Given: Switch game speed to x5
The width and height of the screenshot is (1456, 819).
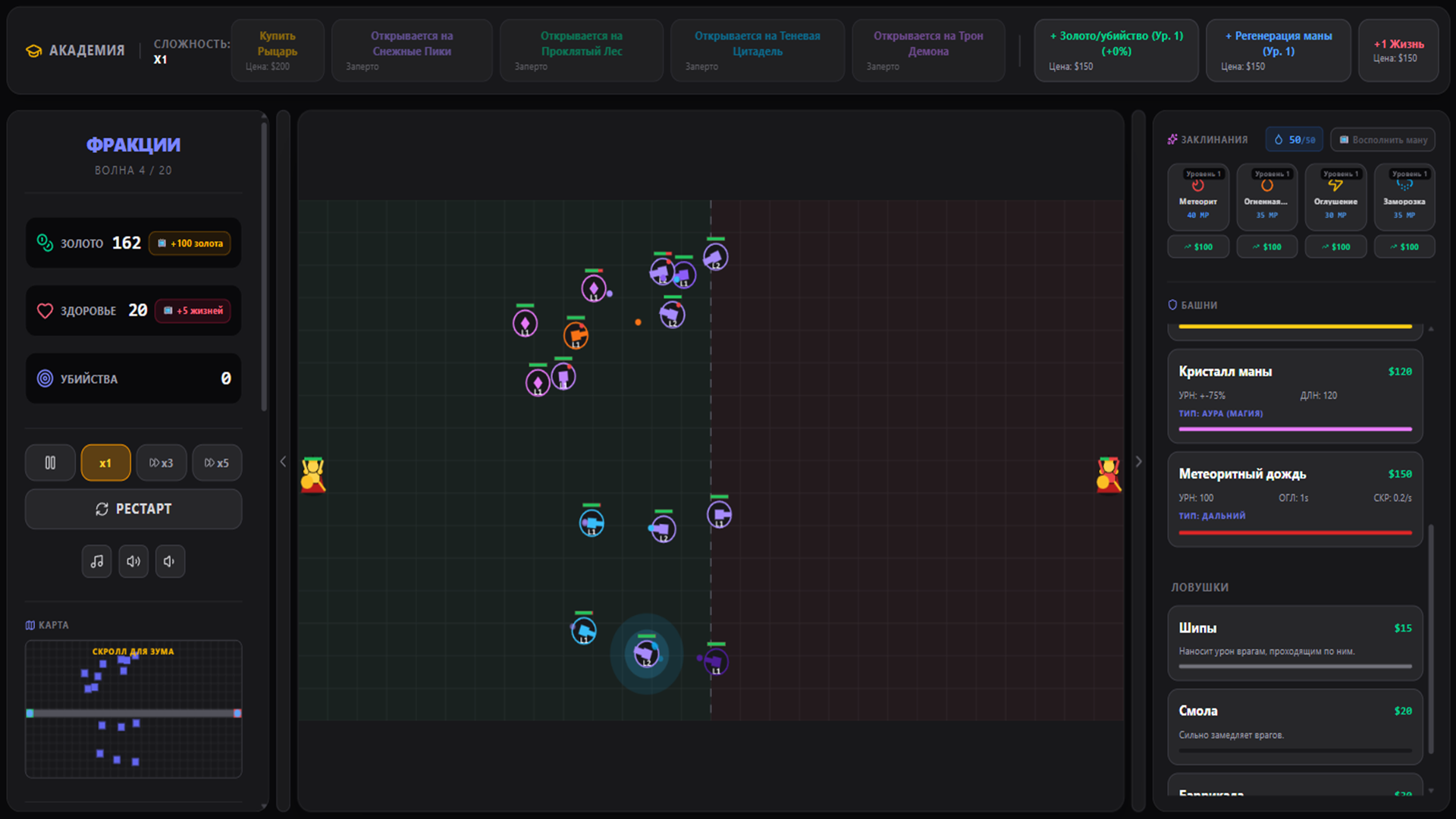Looking at the screenshot, I should point(217,463).
